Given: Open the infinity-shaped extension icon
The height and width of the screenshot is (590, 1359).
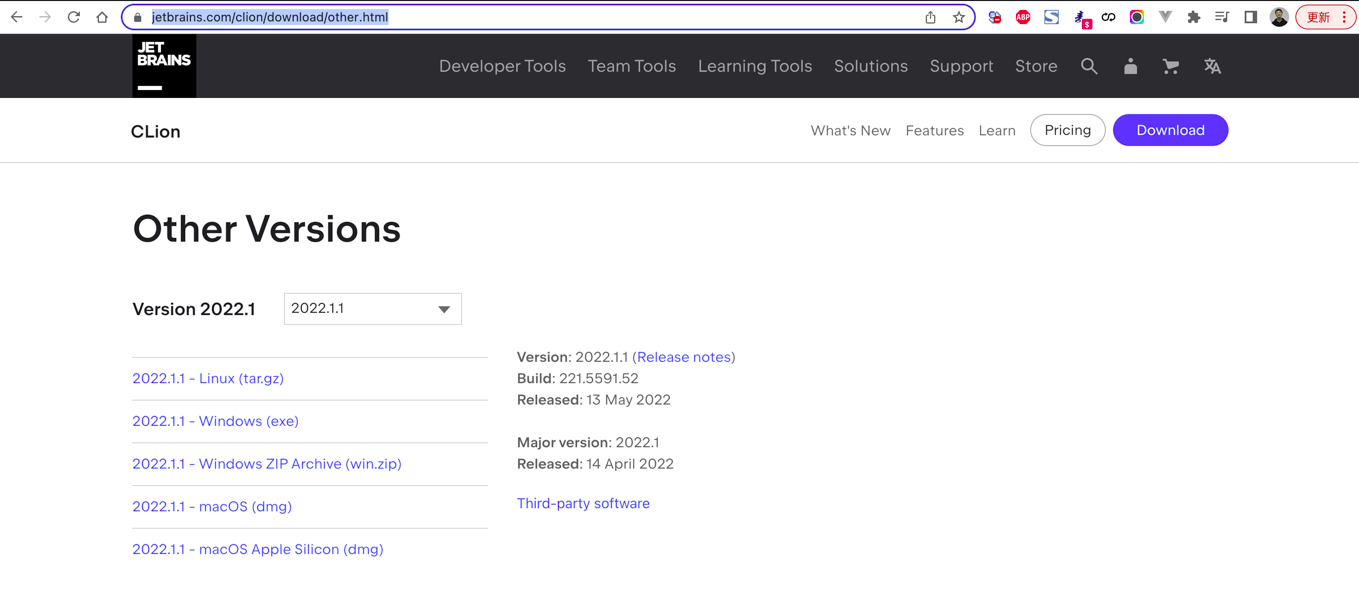Looking at the screenshot, I should click(x=1108, y=17).
